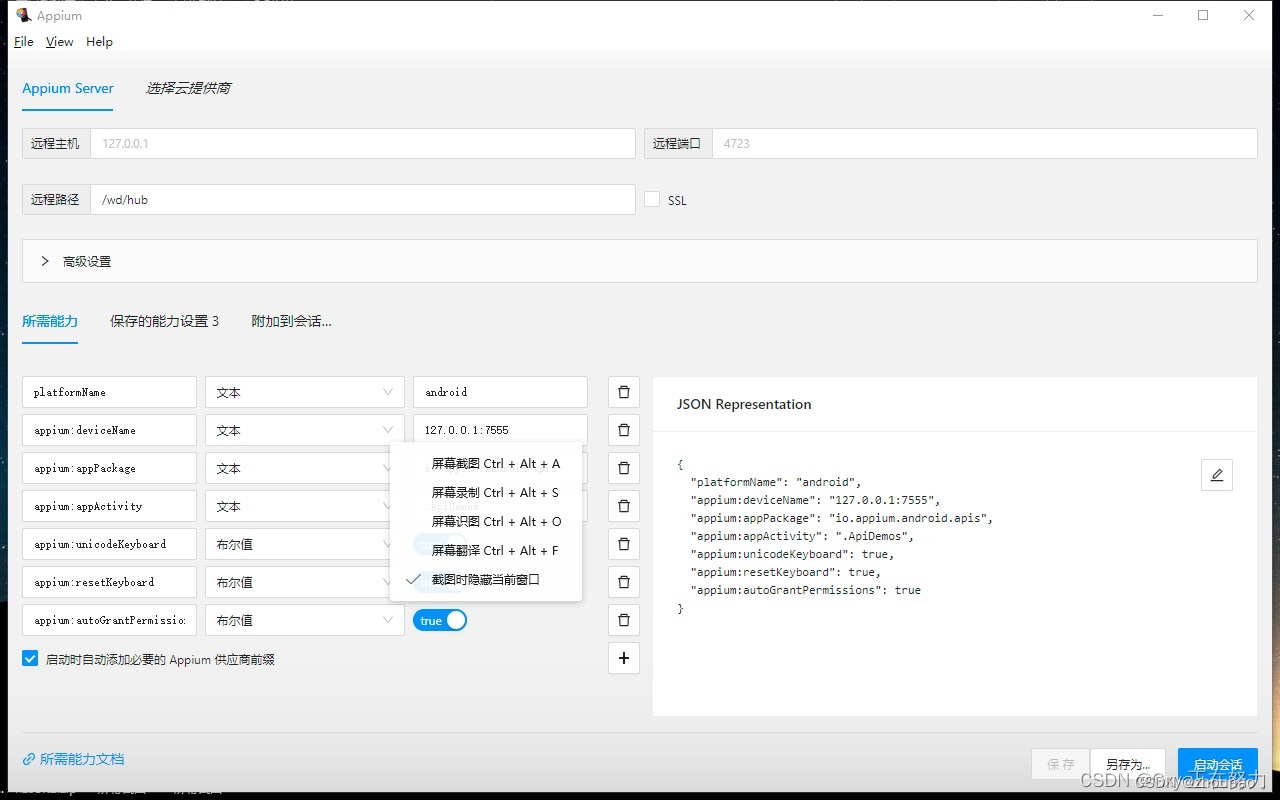The height and width of the screenshot is (800, 1280).
Task: Click the 保存 save button
Action: pyautogui.click(x=1061, y=764)
